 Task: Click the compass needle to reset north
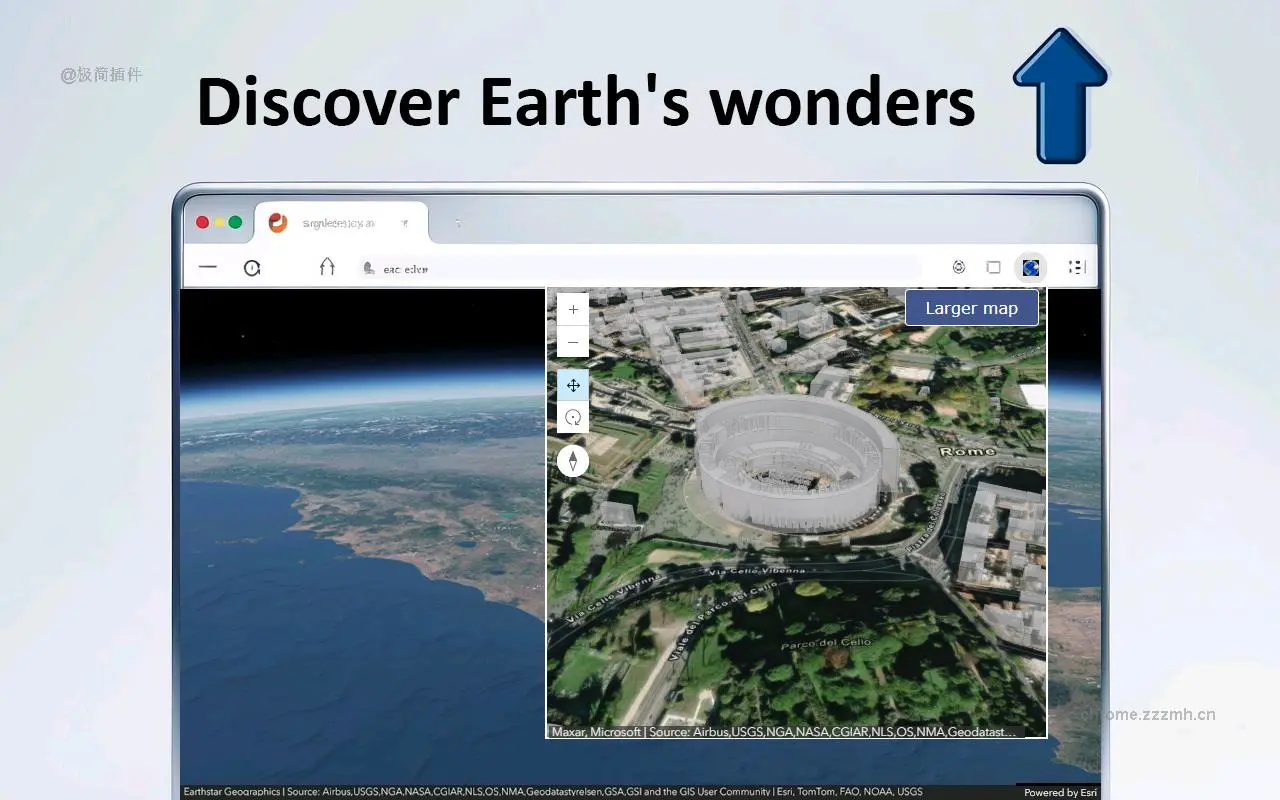point(573,460)
